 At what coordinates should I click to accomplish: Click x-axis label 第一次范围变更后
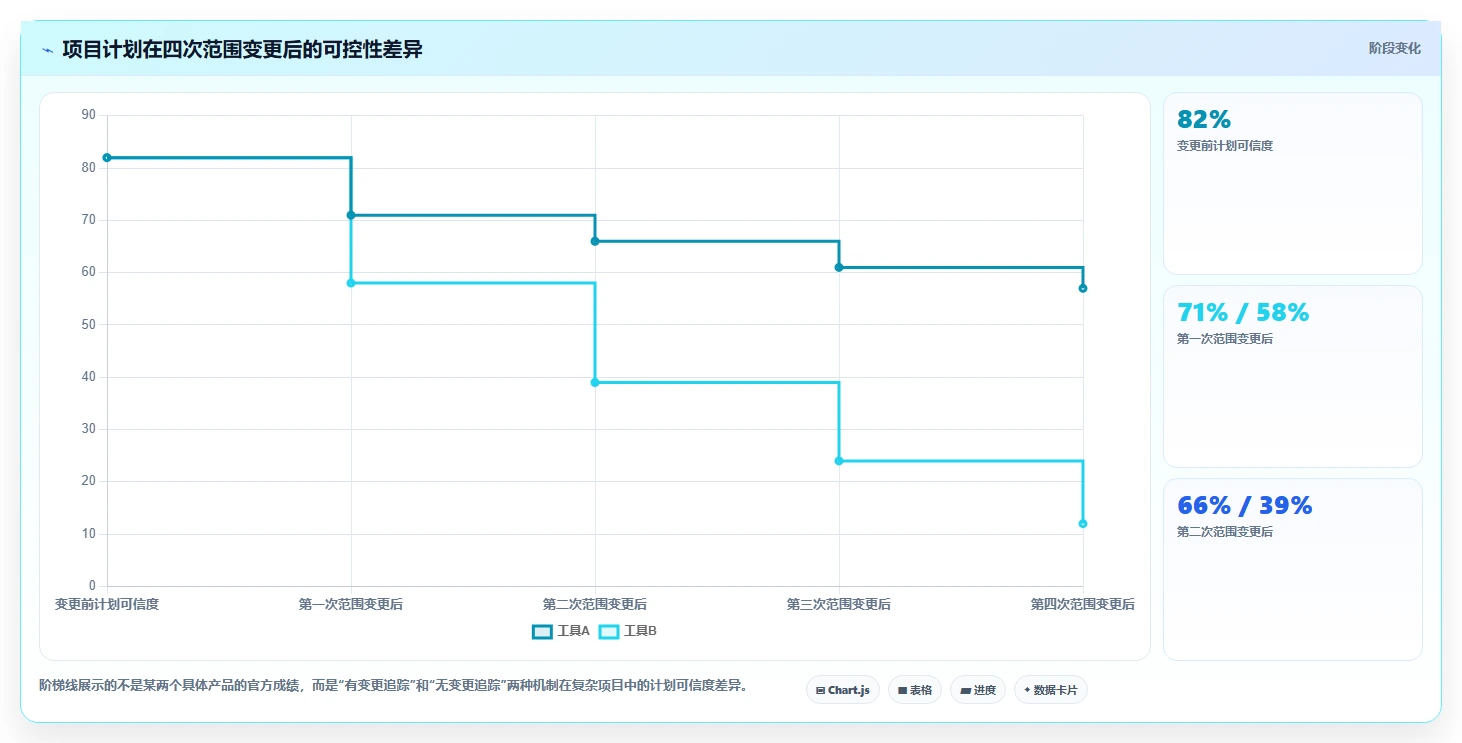pos(351,604)
